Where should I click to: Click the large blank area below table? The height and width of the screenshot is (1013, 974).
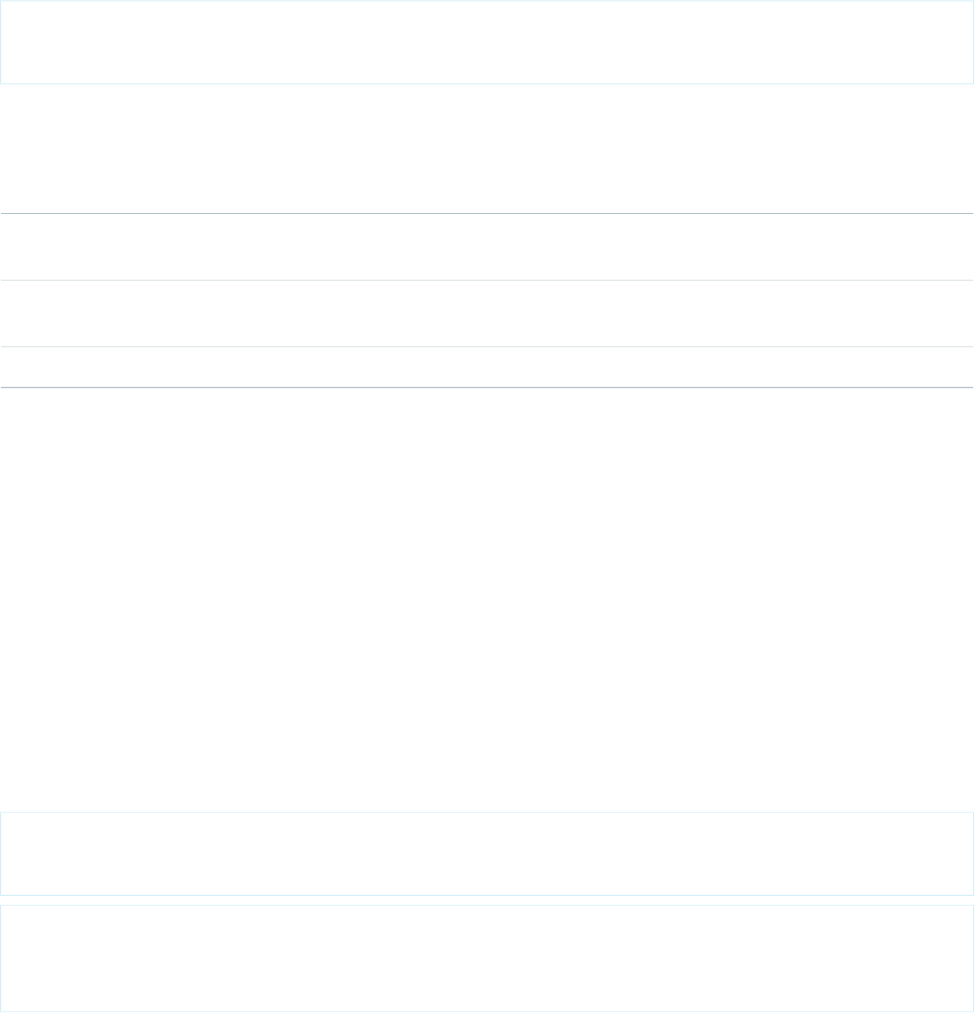point(487,600)
